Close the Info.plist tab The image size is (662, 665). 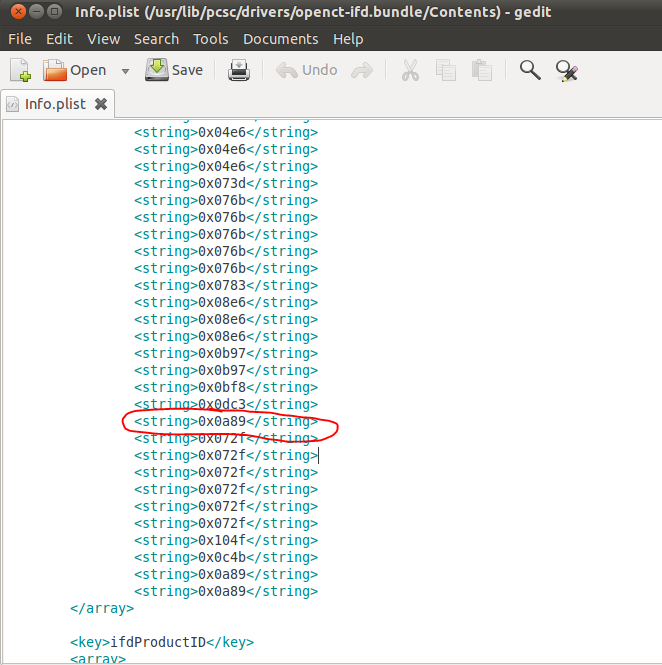[101, 104]
